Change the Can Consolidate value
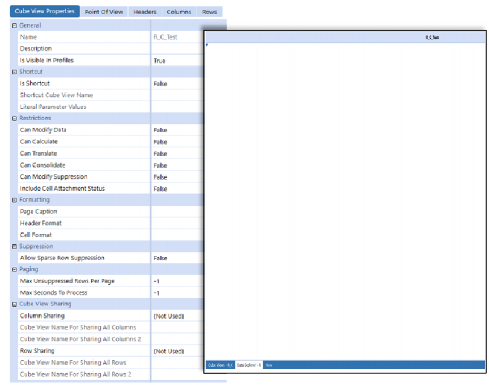Viewport: 489px width, 385px height. [177, 165]
